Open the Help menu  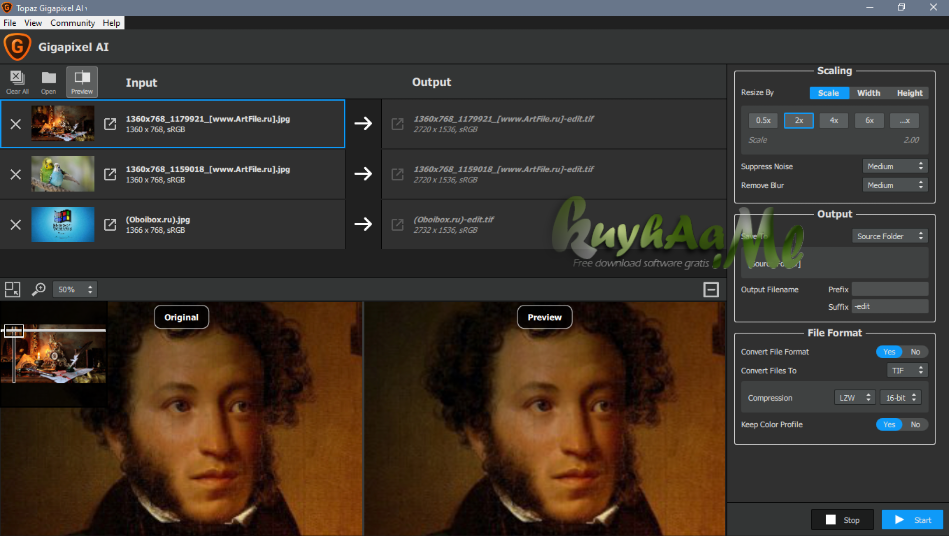[111, 23]
